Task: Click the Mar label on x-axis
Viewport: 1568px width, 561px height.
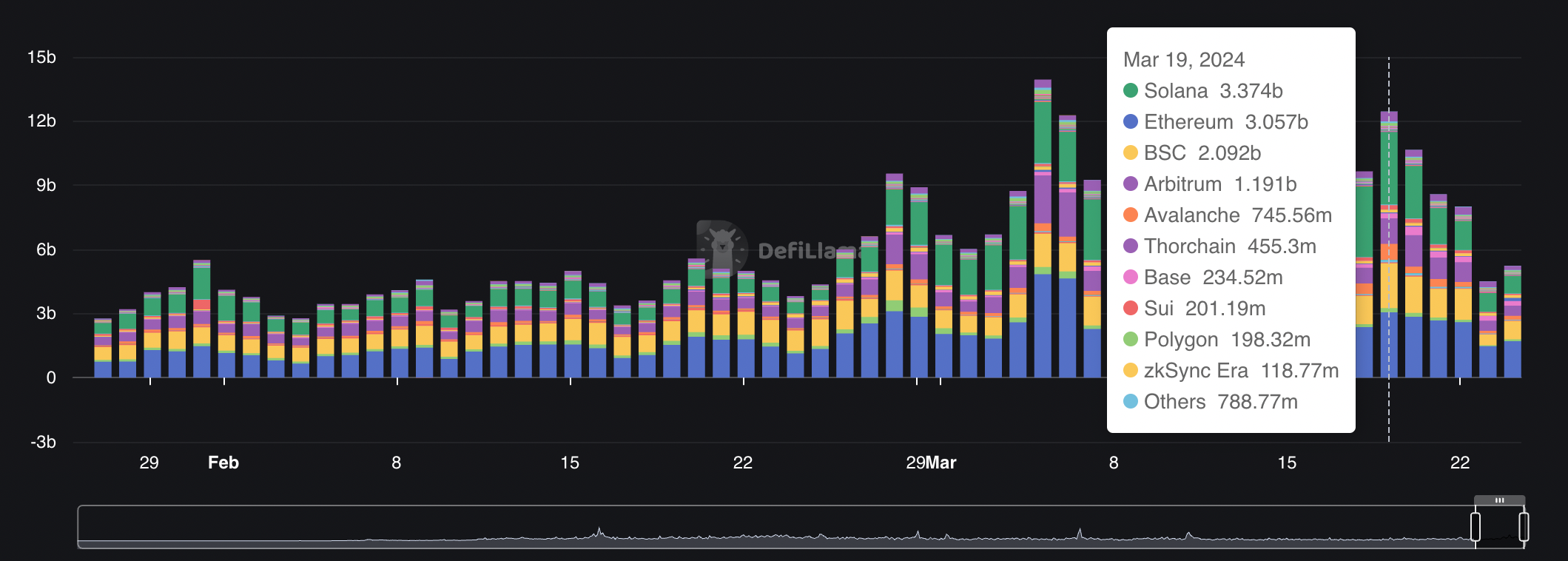Action: tap(941, 463)
